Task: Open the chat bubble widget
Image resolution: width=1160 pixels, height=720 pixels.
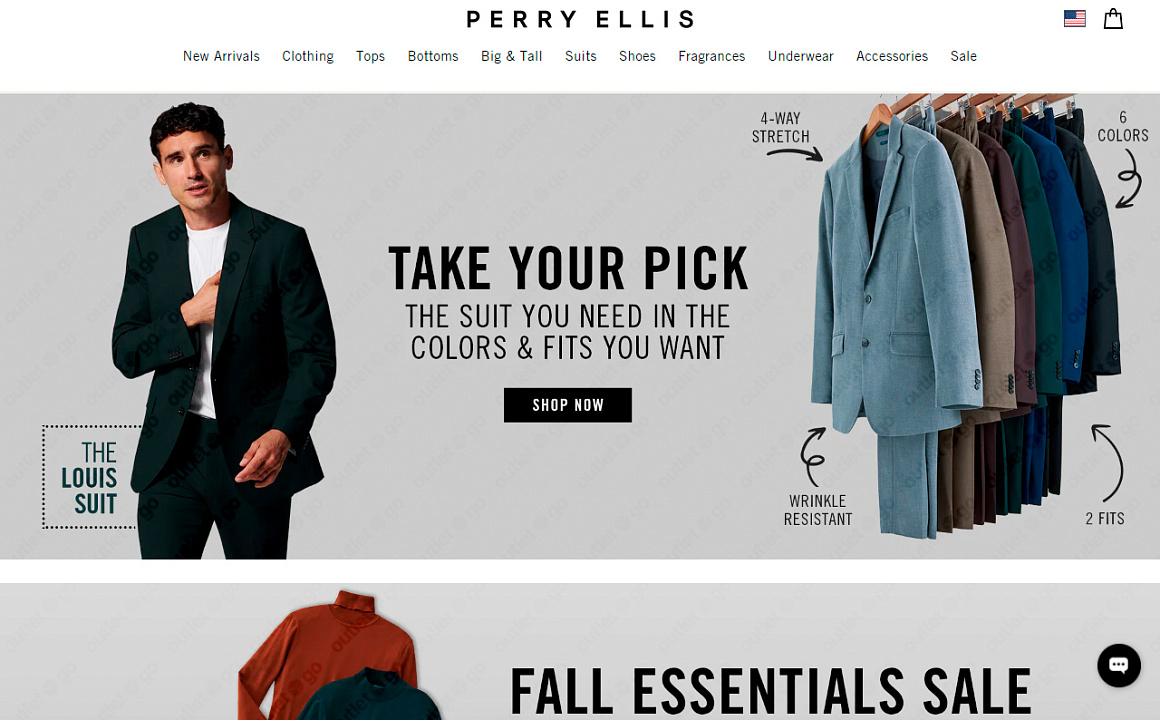Action: coord(1119,665)
